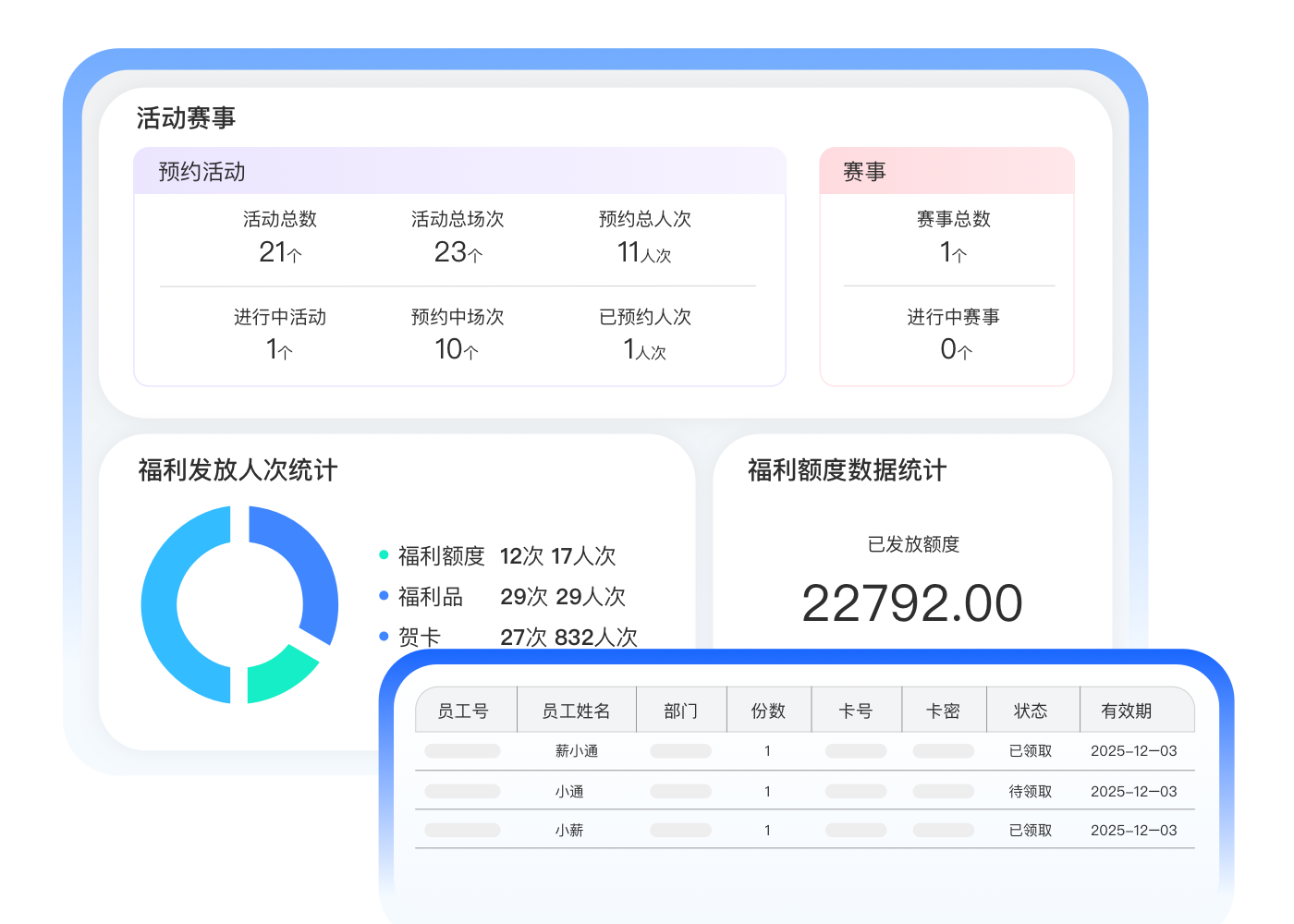Click the blue dot beside 福利品 legend
The width and height of the screenshot is (1294, 924).
pyautogui.click(x=384, y=596)
